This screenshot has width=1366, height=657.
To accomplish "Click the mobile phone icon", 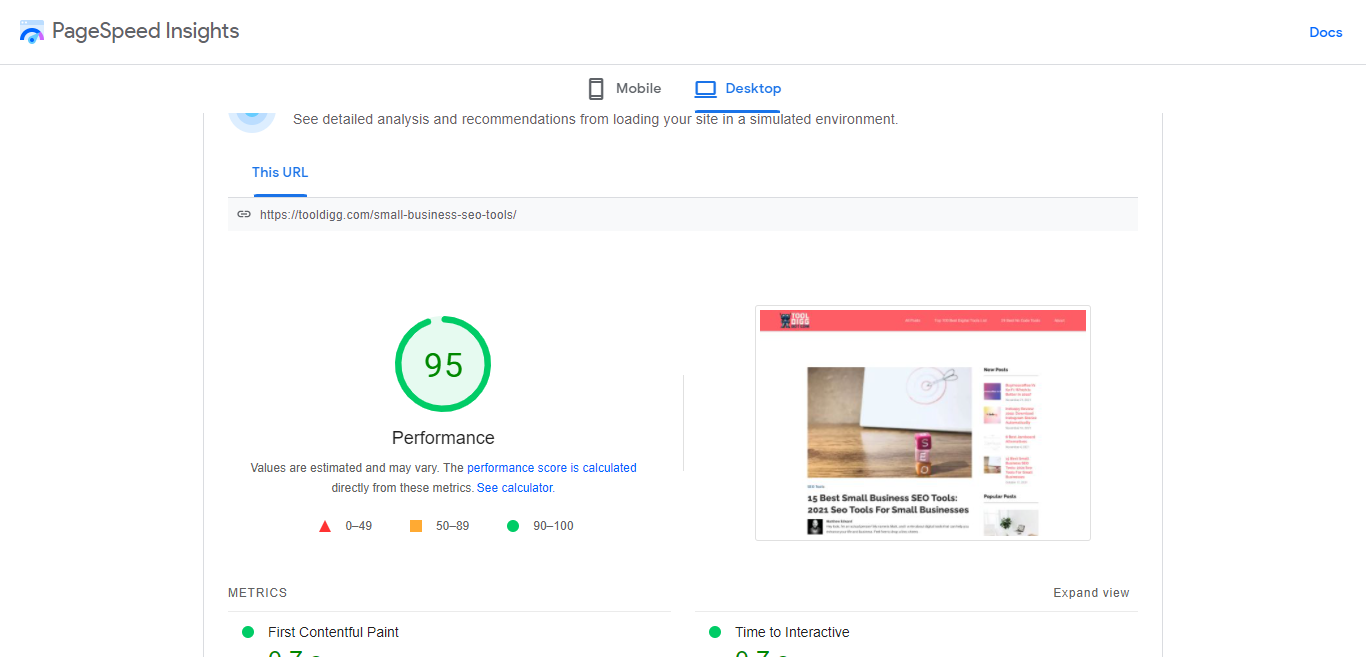I will coord(596,89).
